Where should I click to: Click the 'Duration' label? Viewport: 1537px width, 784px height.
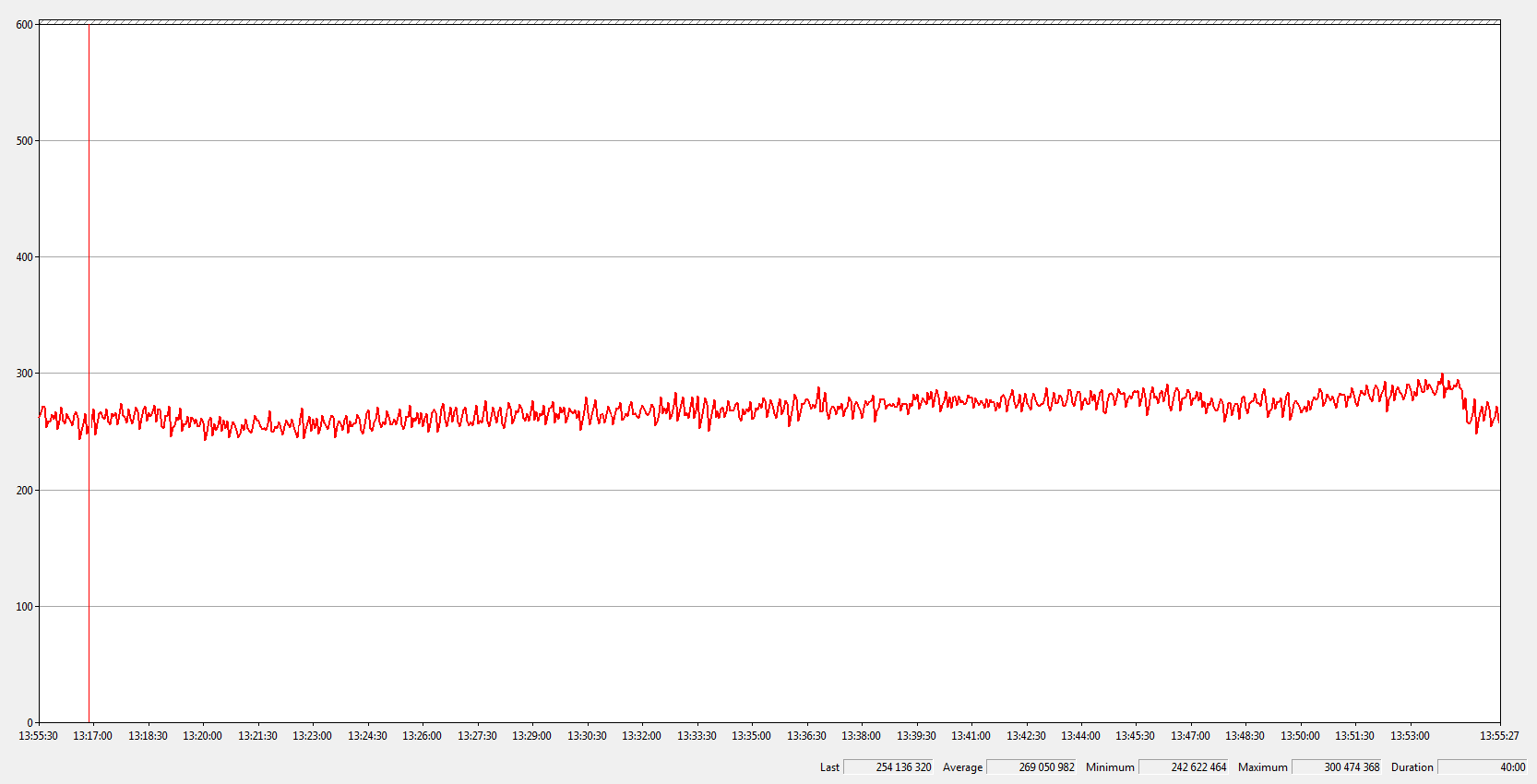[1412, 767]
